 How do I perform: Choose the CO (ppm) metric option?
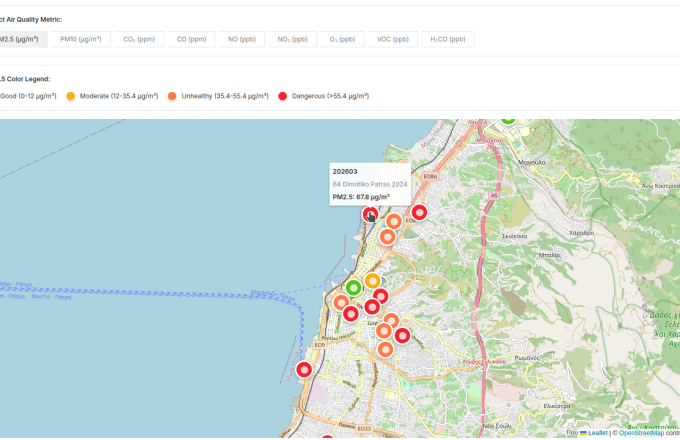click(191, 39)
